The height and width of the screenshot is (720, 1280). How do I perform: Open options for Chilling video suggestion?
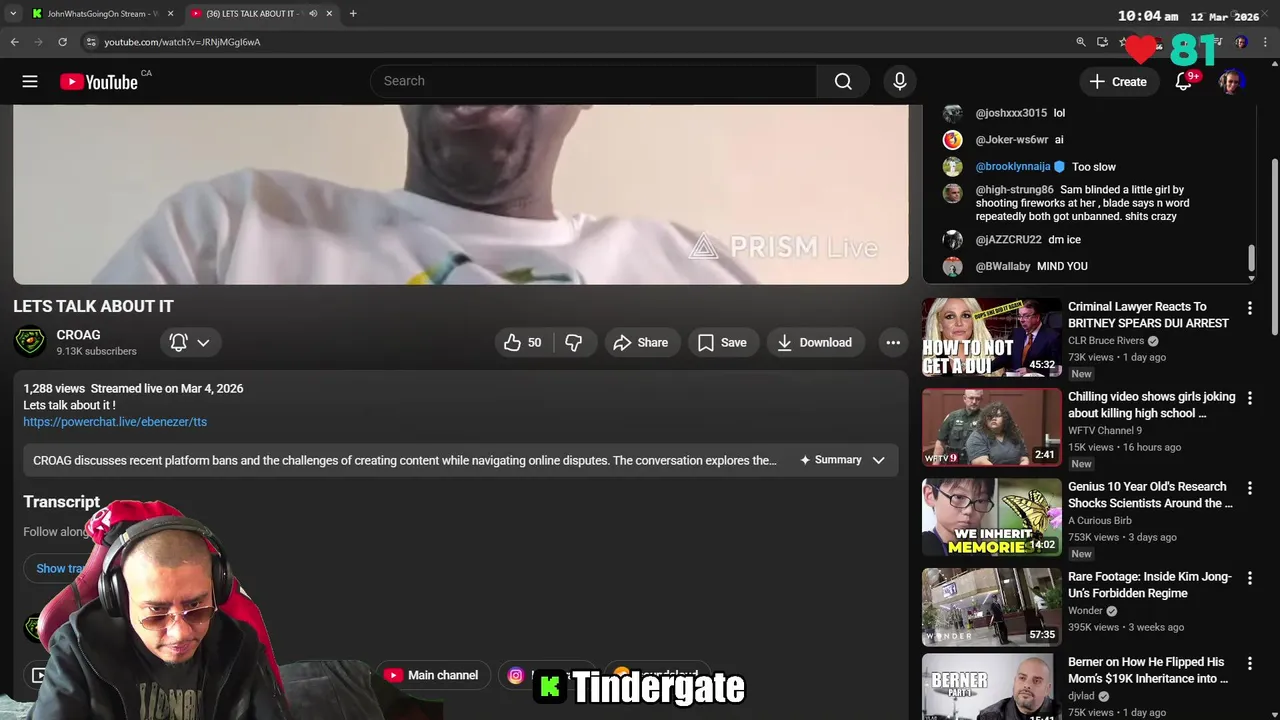point(1249,398)
